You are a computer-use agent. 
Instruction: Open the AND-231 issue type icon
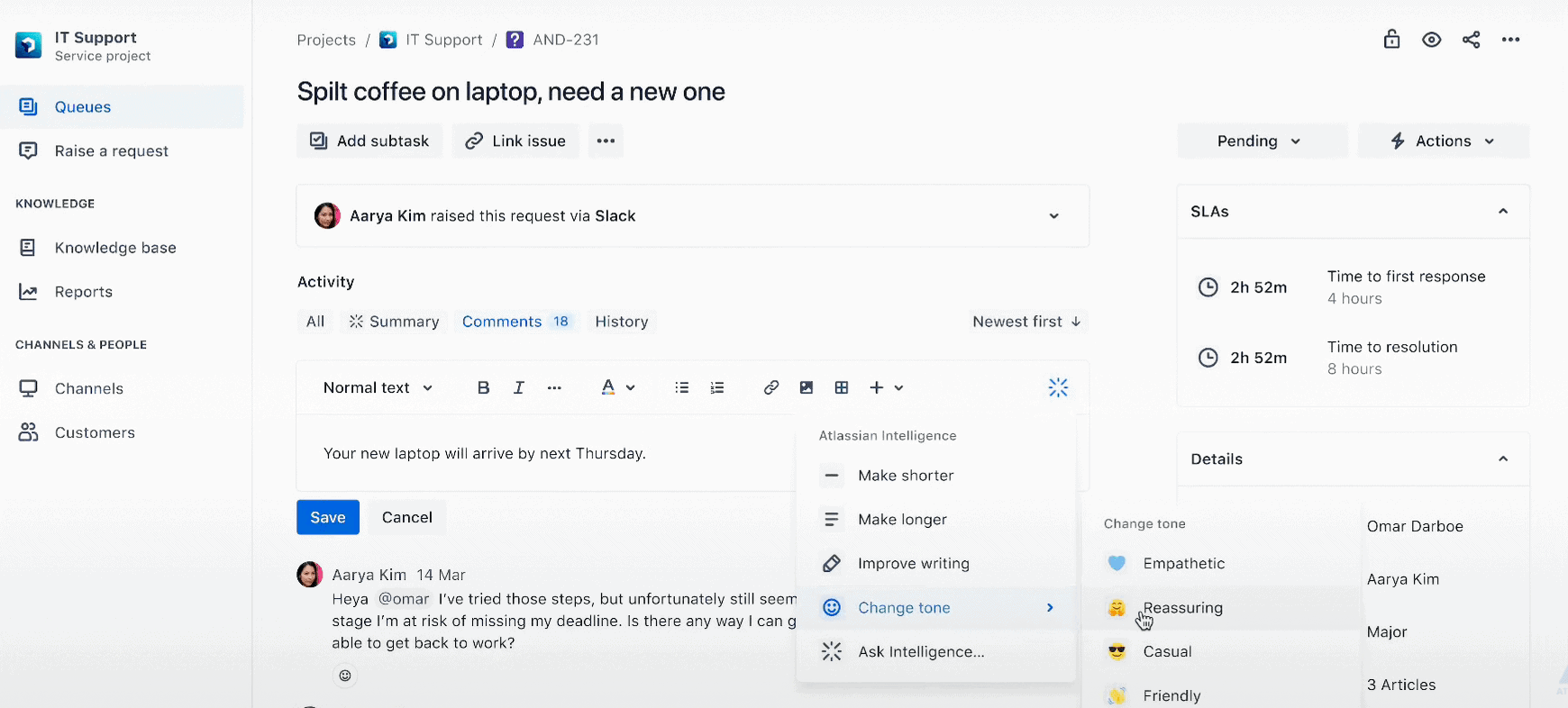515,40
